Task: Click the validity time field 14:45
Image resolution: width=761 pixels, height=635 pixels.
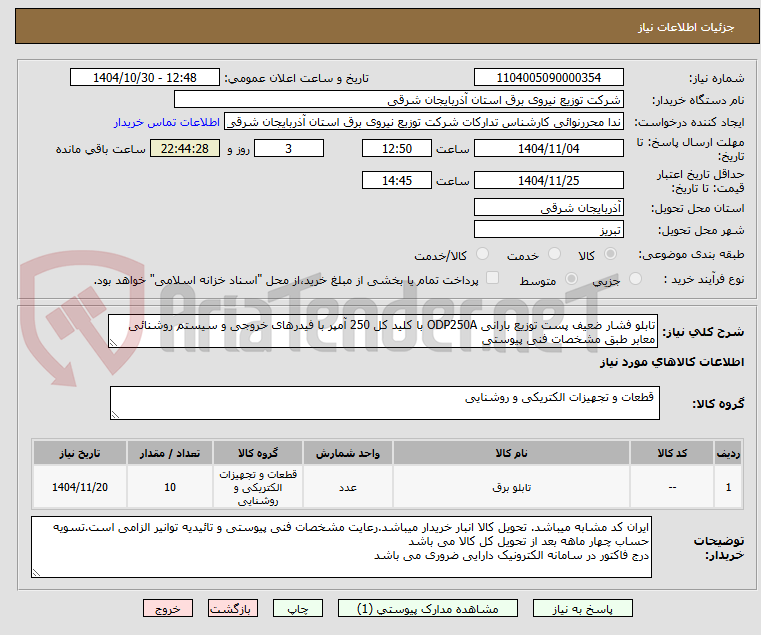Action: tap(397, 181)
